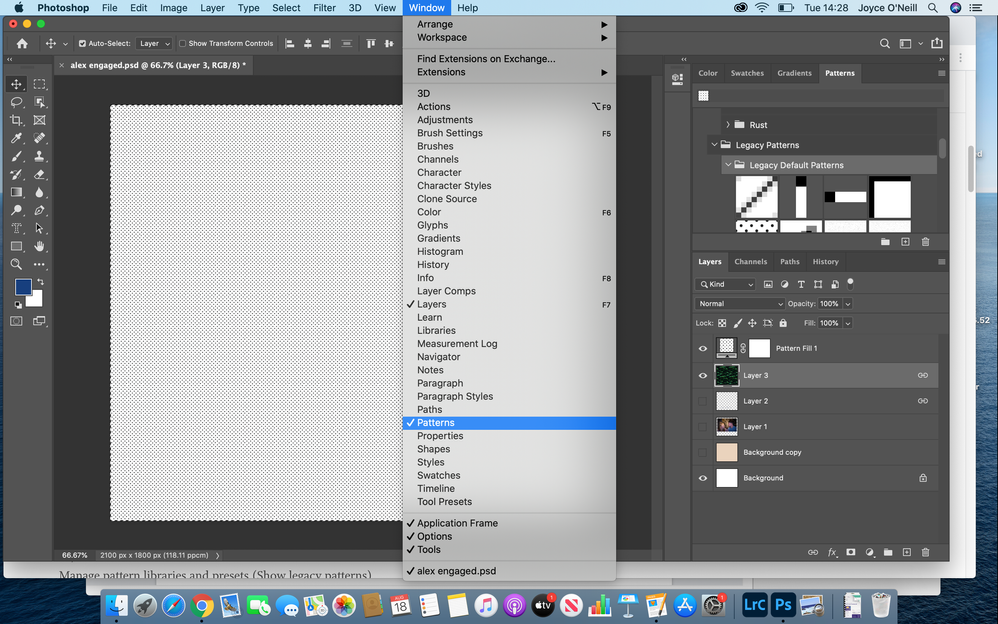
Task: Create a new layer with the Layers panel icon
Action: [906, 552]
